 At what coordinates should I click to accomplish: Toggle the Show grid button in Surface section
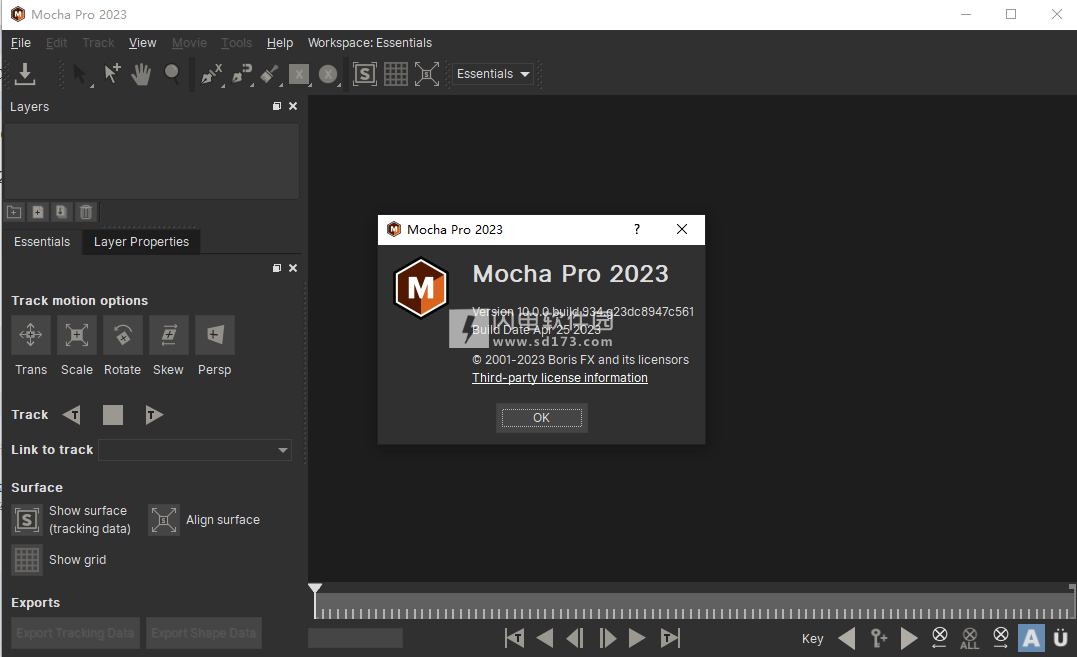[27, 560]
